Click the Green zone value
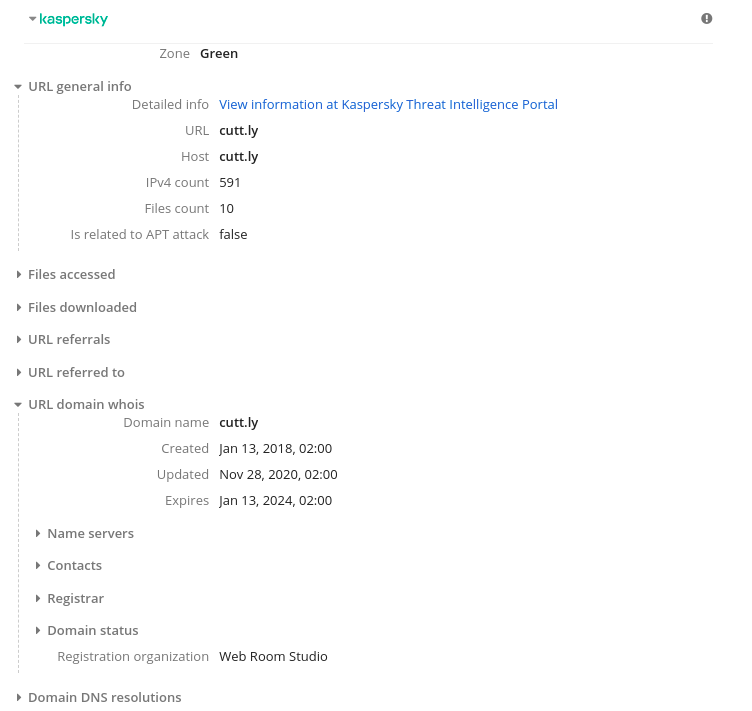The height and width of the screenshot is (711, 752). click(x=219, y=54)
